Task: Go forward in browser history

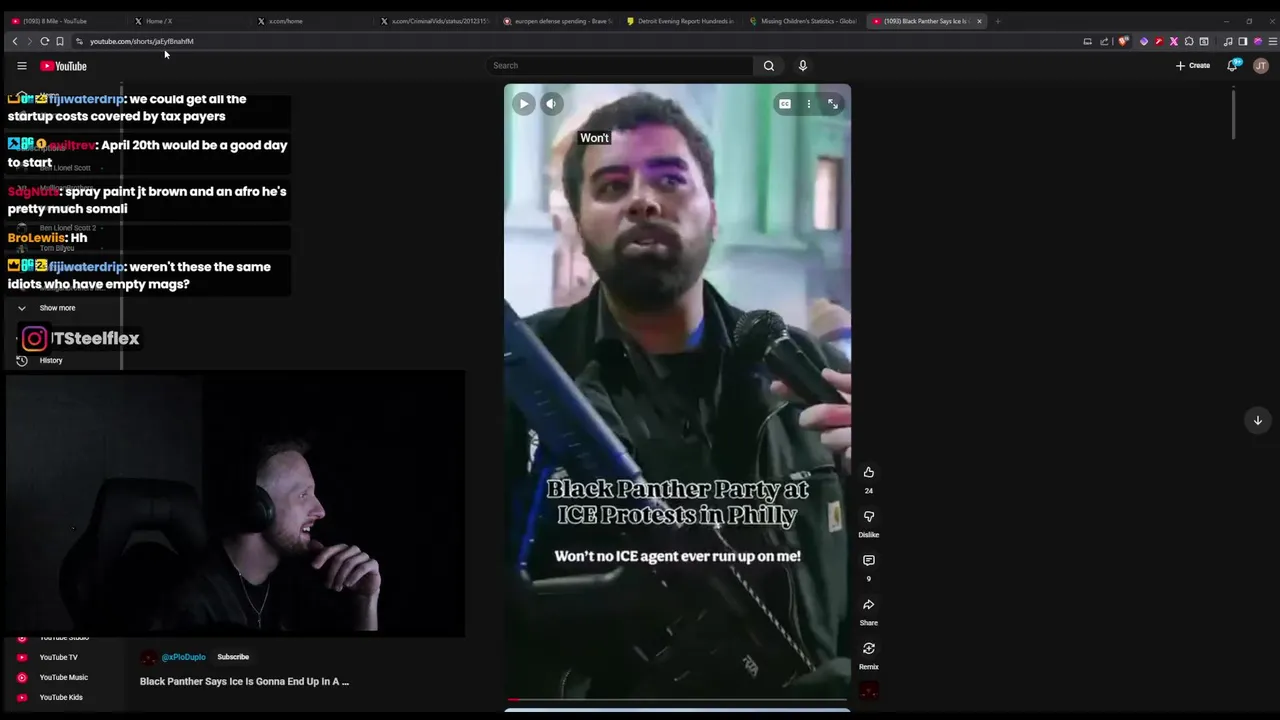Action: (29, 41)
